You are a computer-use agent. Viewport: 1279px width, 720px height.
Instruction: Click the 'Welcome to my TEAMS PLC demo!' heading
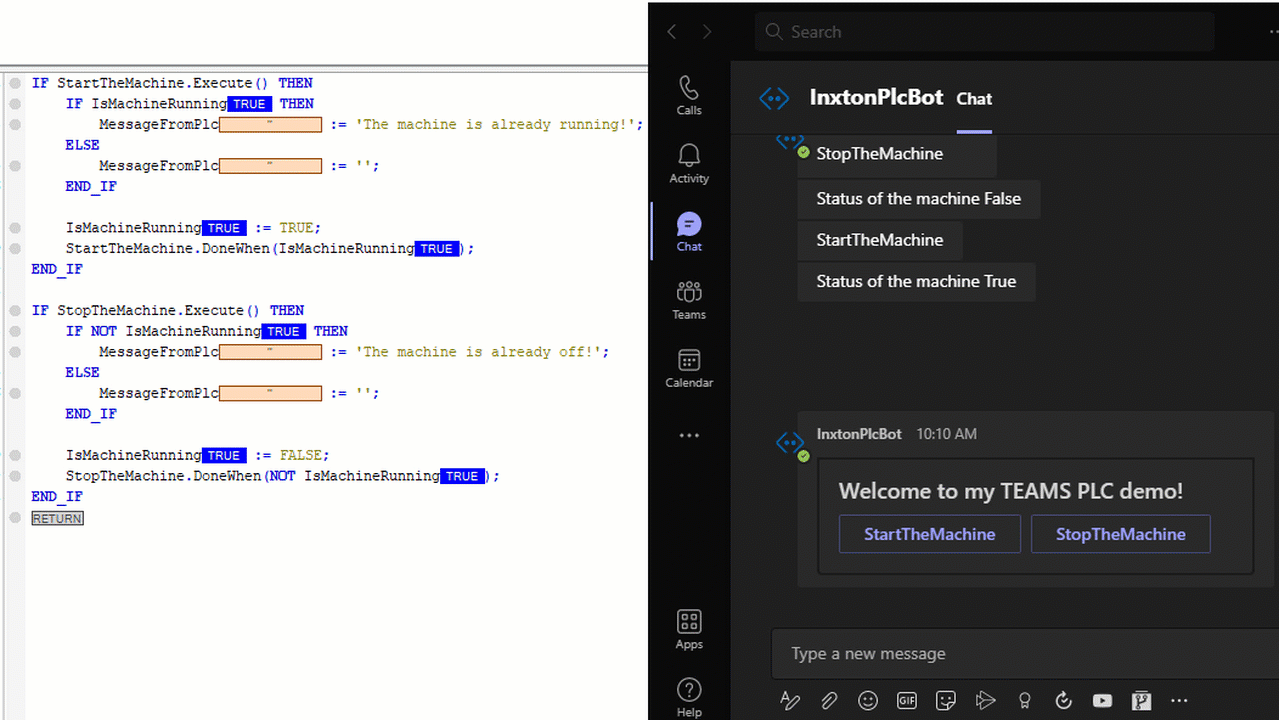[x=1011, y=491]
